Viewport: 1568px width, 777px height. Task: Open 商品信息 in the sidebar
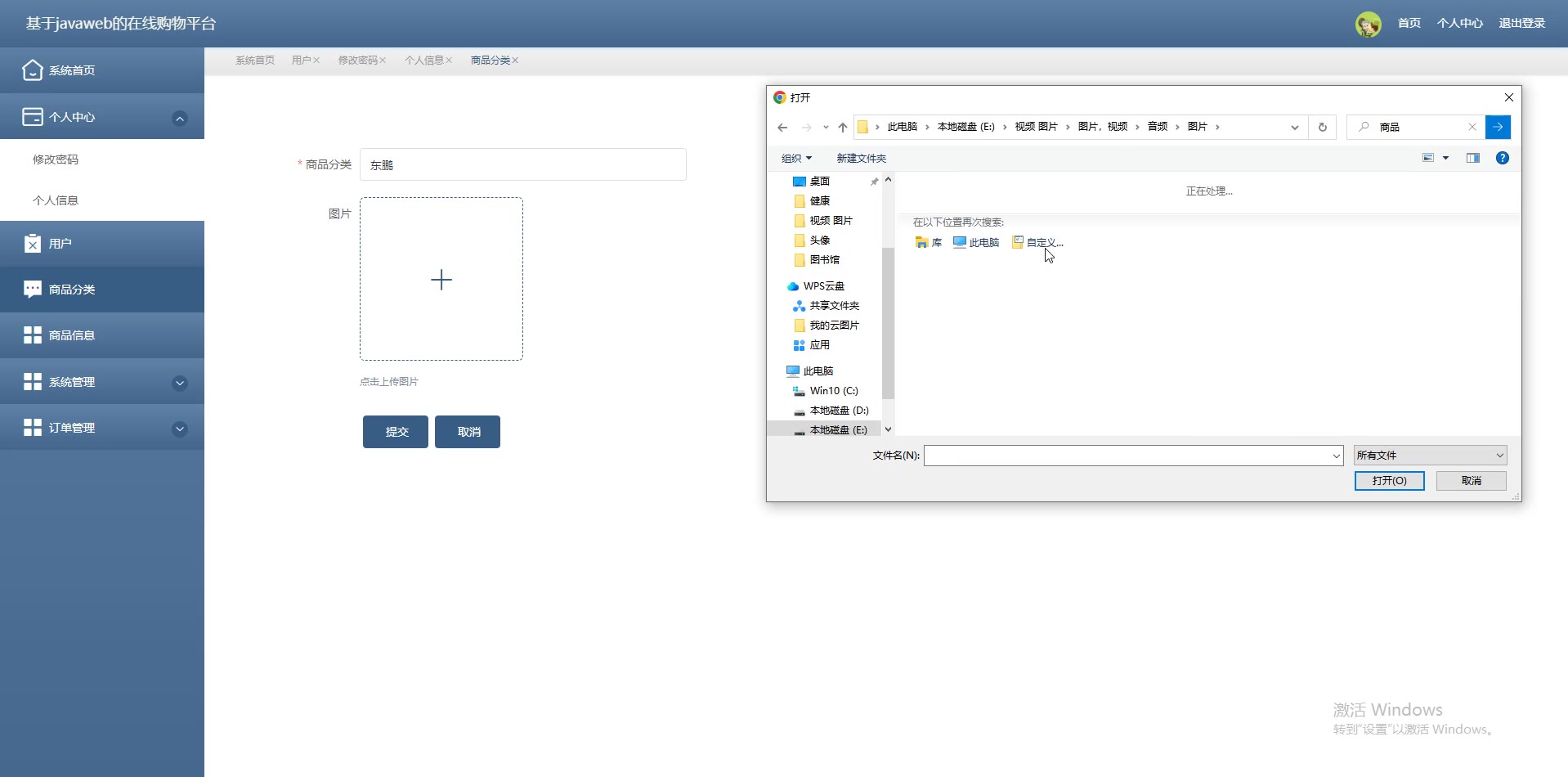(72, 335)
